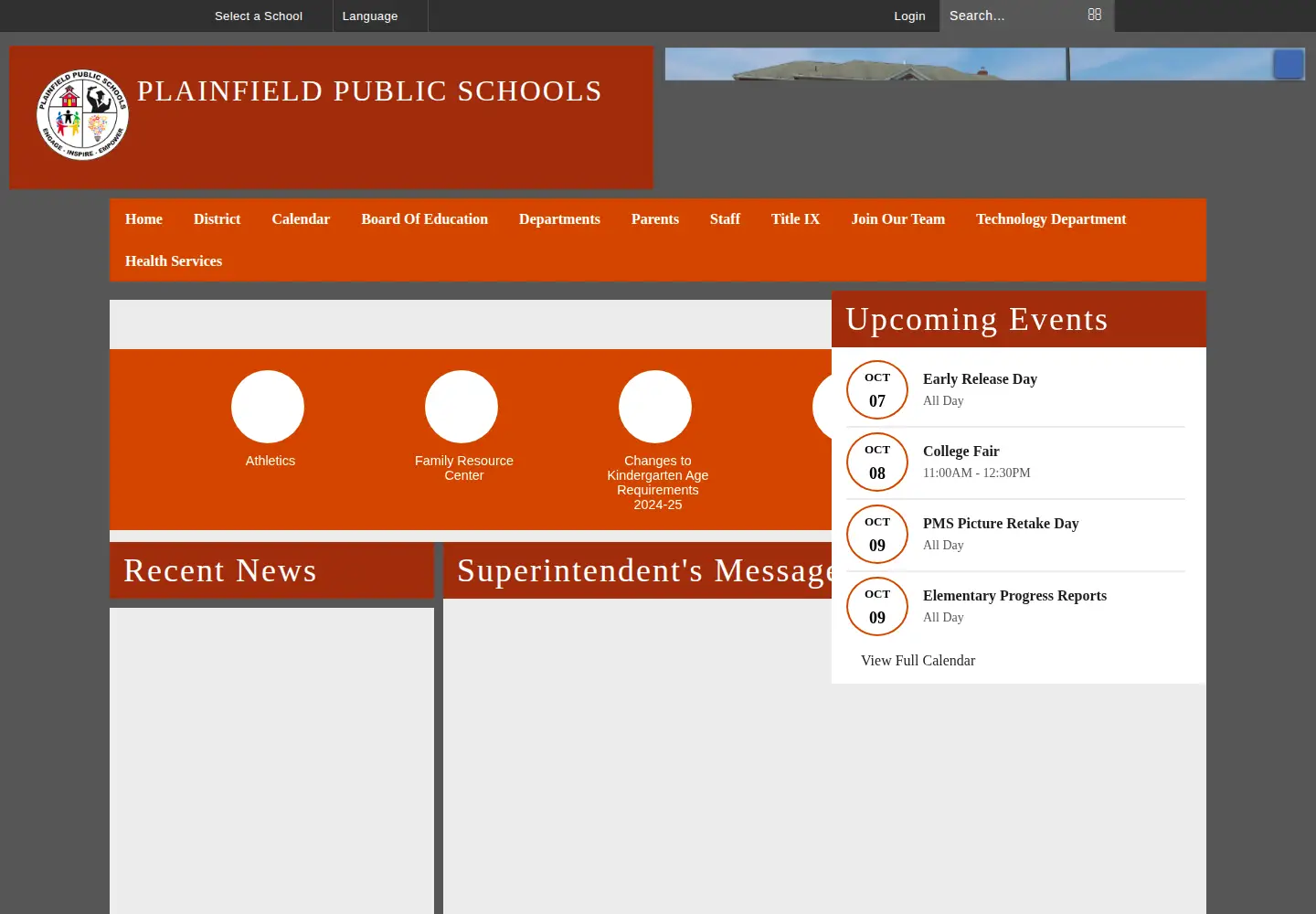Click the search icon in top bar
Image resolution: width=1316 pixels, height=914 pixels.
(x=1094, y=15)
